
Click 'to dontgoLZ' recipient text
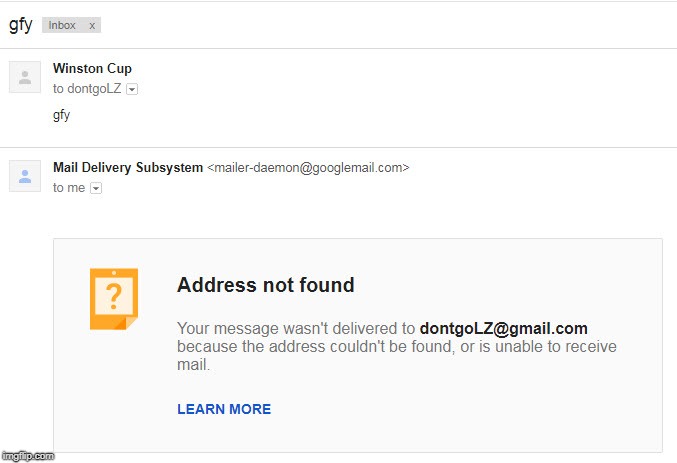coord(87,89)
